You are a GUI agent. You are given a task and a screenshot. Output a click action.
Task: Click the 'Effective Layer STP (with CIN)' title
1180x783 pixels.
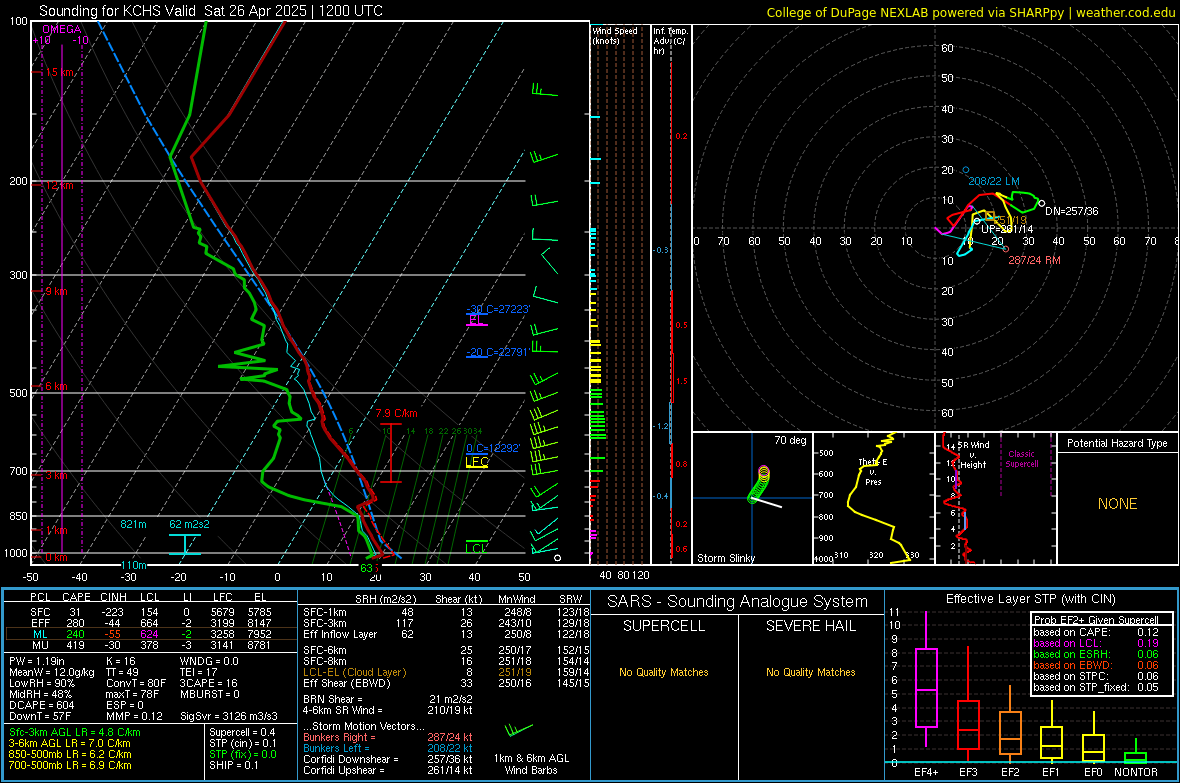click(x=1030, y=599)
